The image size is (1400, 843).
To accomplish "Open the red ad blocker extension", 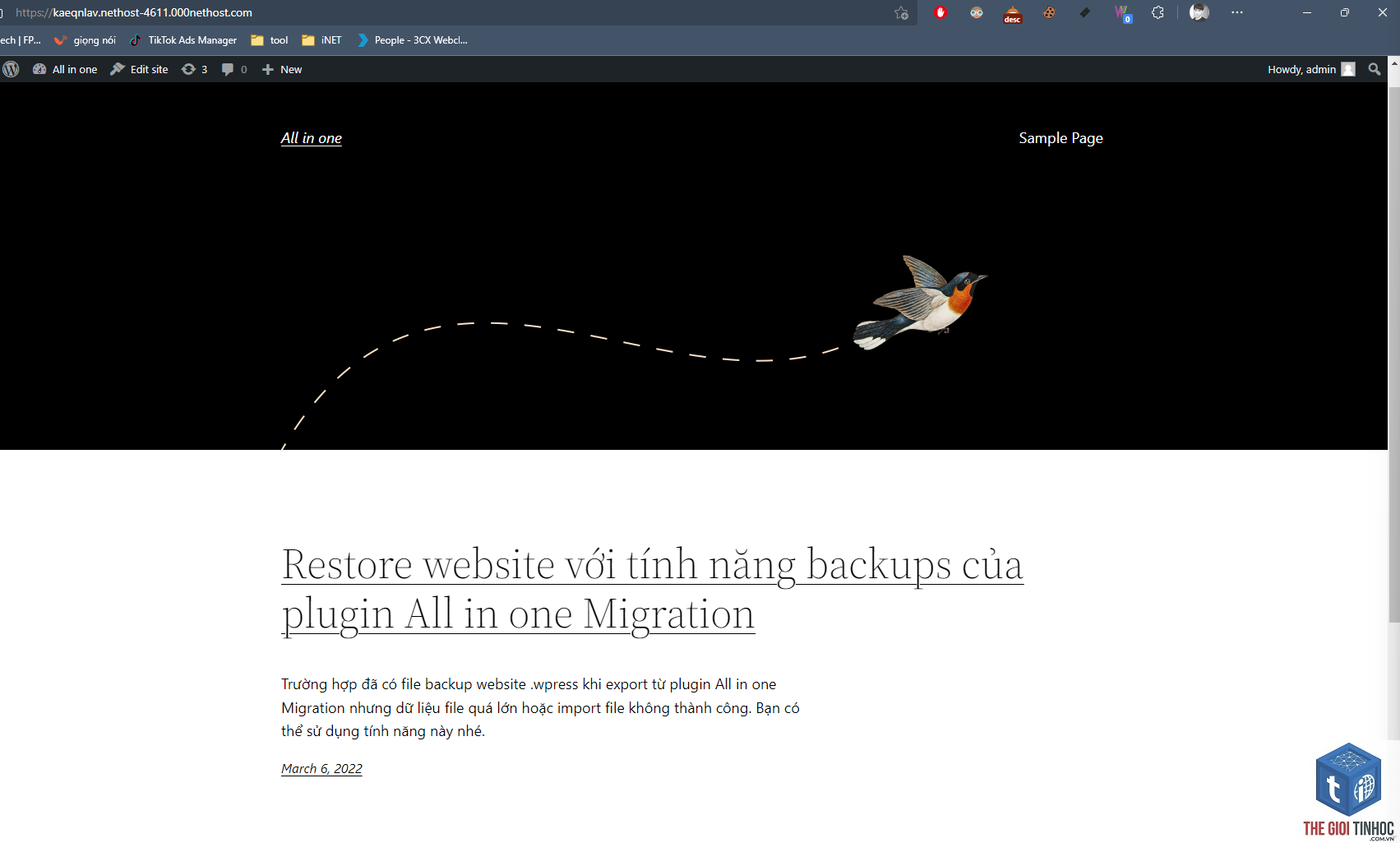I will tap(940, 12).
